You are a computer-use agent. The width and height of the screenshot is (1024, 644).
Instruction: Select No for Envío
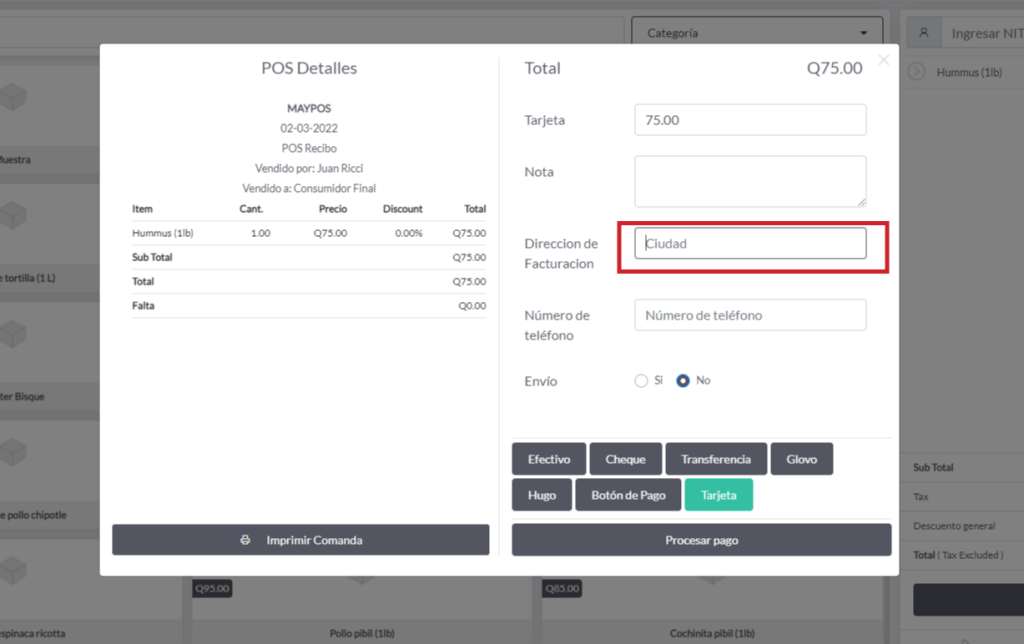pyautogui.click(x=683, y=381)
